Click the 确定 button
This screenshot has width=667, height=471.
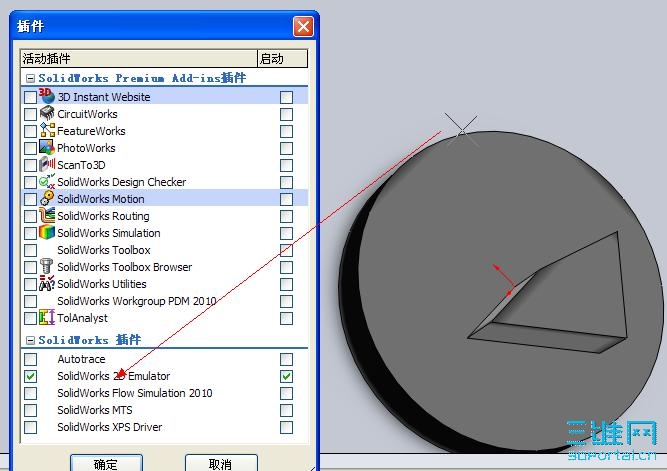106,463
